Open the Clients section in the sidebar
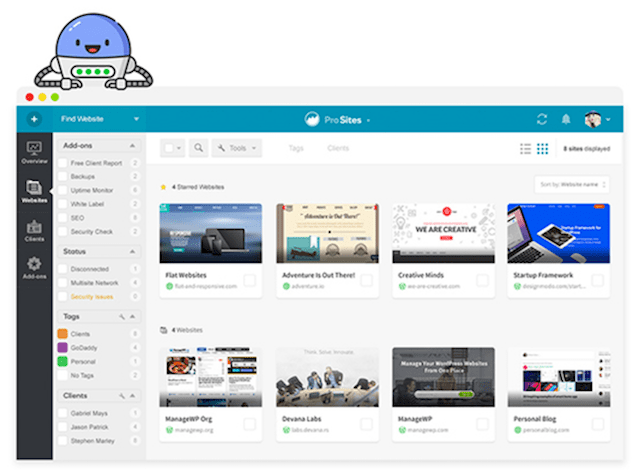Image resolution: width=640 pixels, height=471 pixels. pyautogui.click(x=34, y=229)
